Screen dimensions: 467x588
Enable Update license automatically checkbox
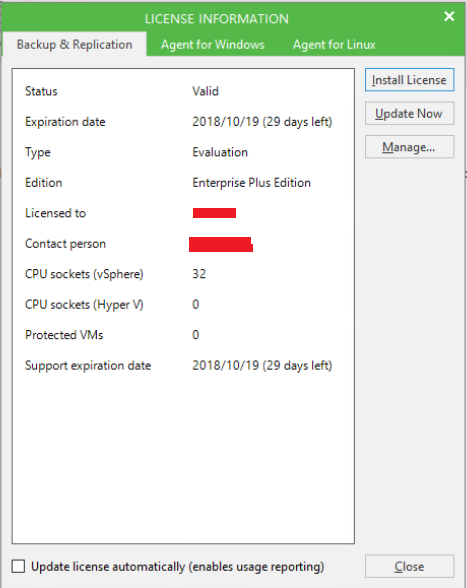click(18, 566)
